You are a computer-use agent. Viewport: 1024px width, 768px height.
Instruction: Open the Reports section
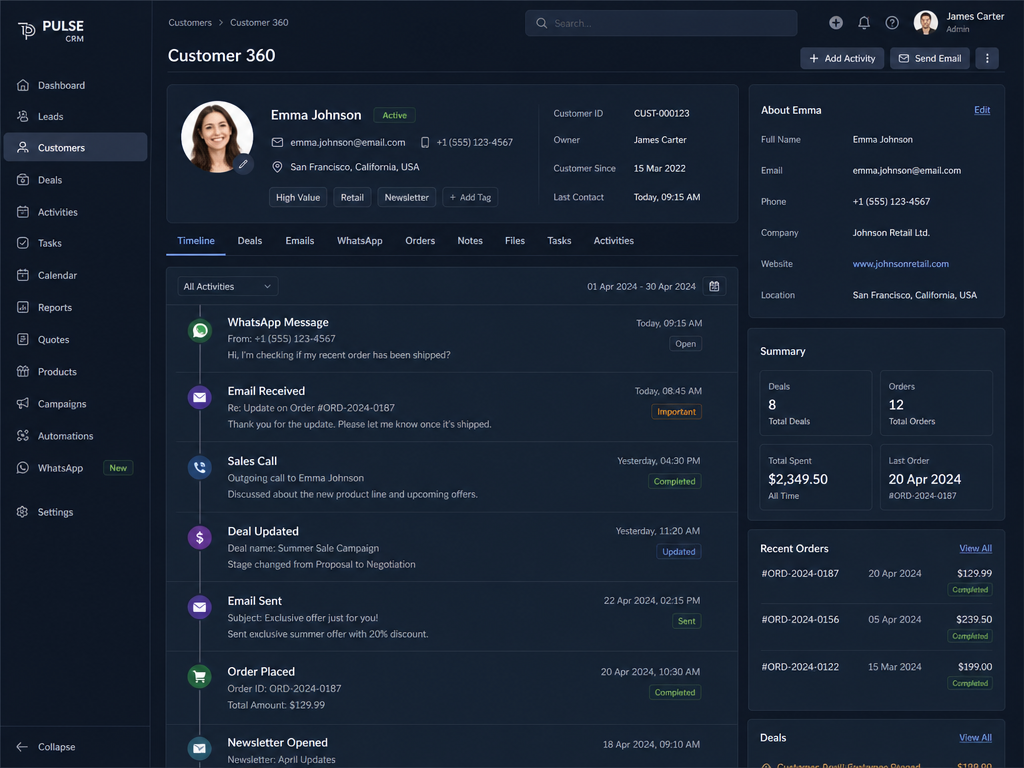pyautogui.click(x=55, y=307)
